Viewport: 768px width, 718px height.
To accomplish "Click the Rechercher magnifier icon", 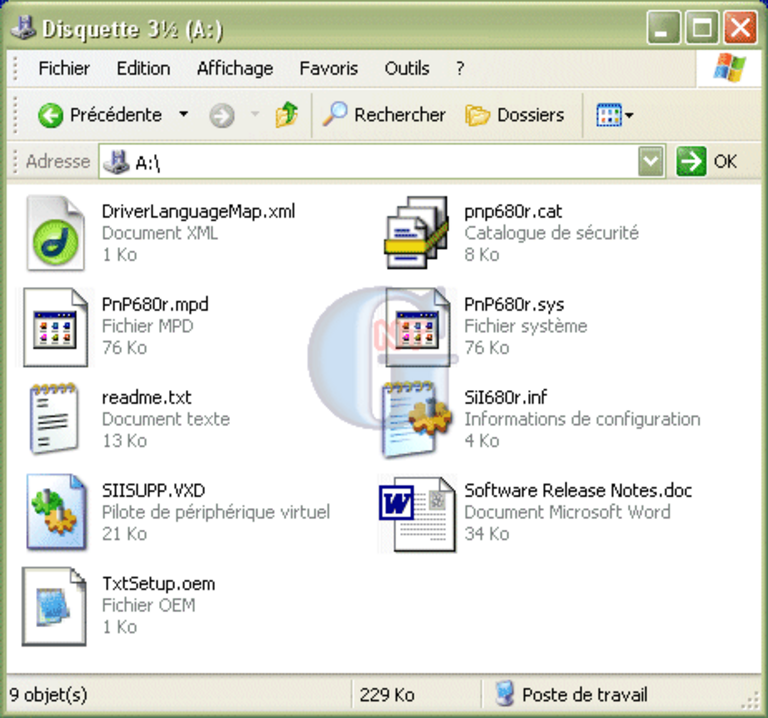I will pos(335,115).
